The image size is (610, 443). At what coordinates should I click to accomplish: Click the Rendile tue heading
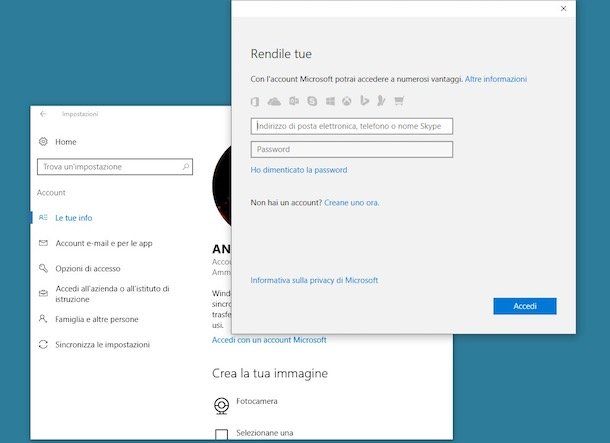(x=281, y=54)
